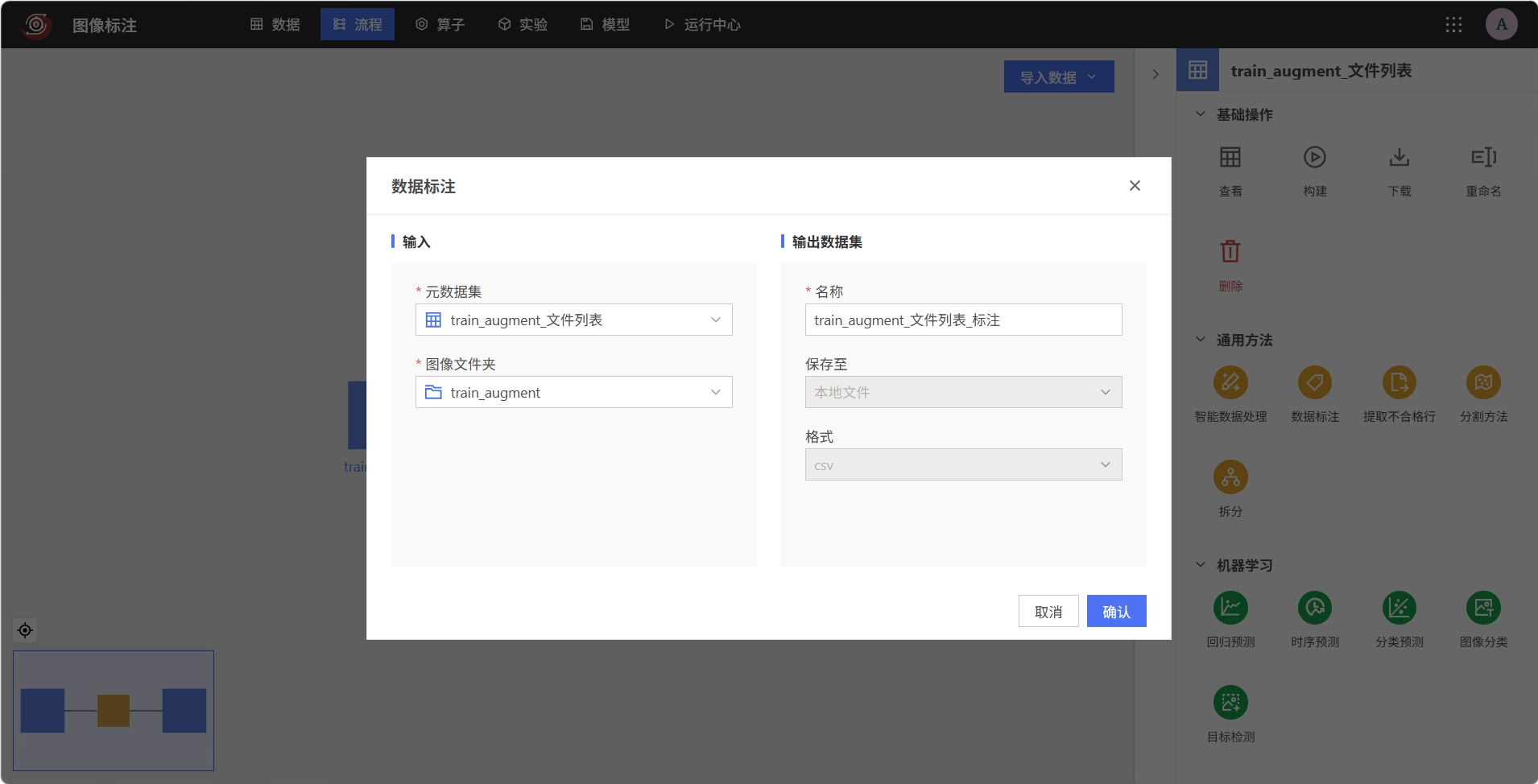Select the 图像分类 image classification icon
The width and height of the screenshot is (1538, 784).
coord(1483,608)
